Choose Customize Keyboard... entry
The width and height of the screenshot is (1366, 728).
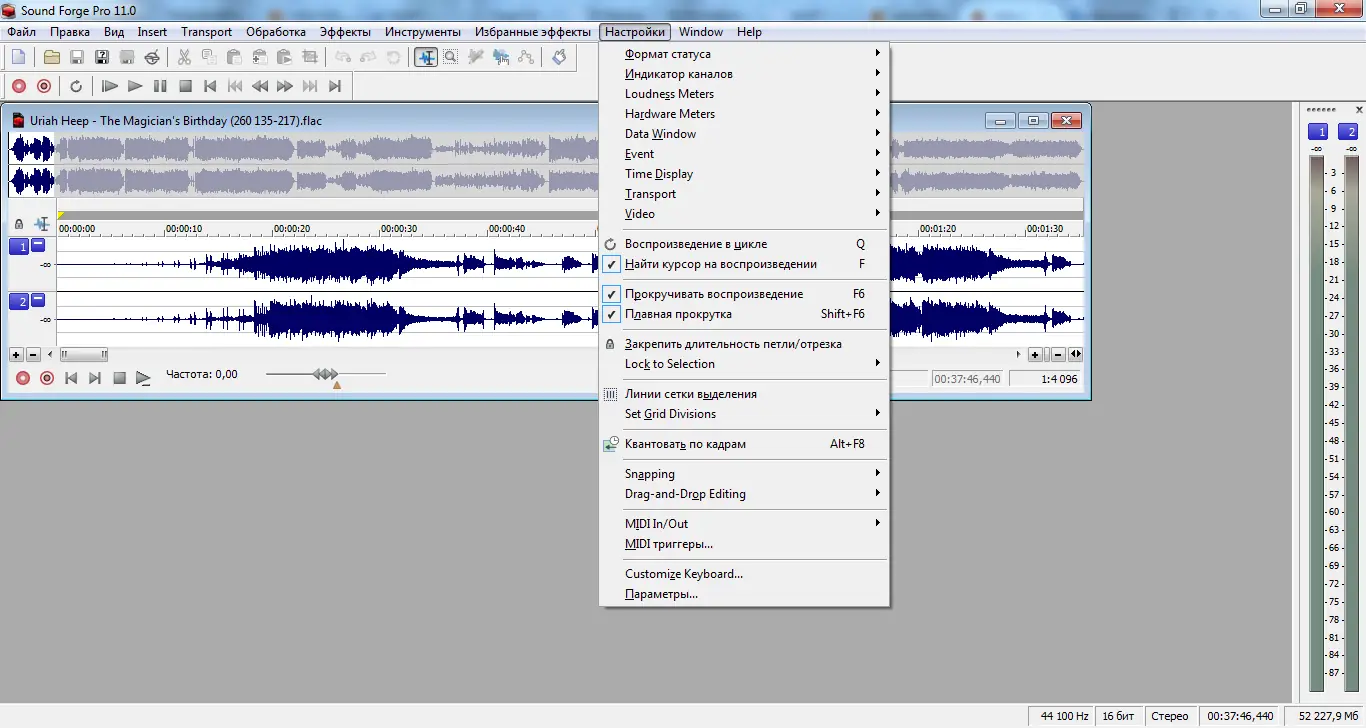coord(744,574)
